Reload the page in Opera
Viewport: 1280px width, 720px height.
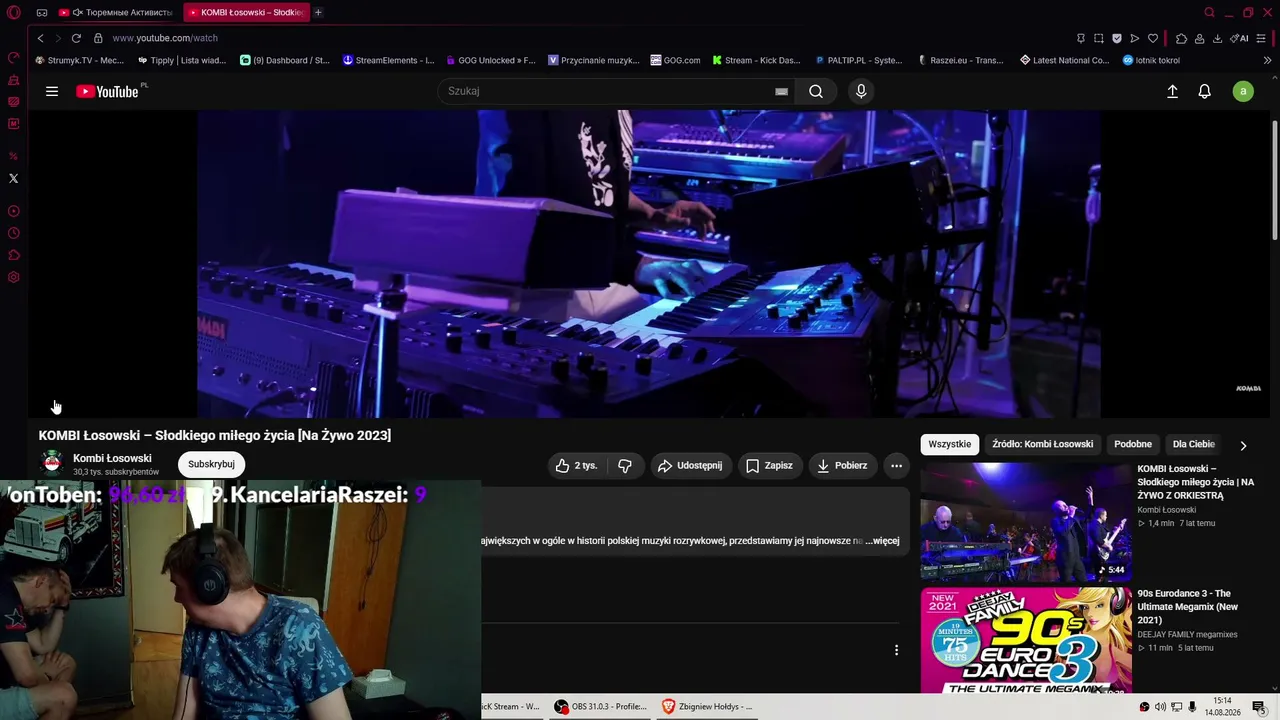(76, 38)
